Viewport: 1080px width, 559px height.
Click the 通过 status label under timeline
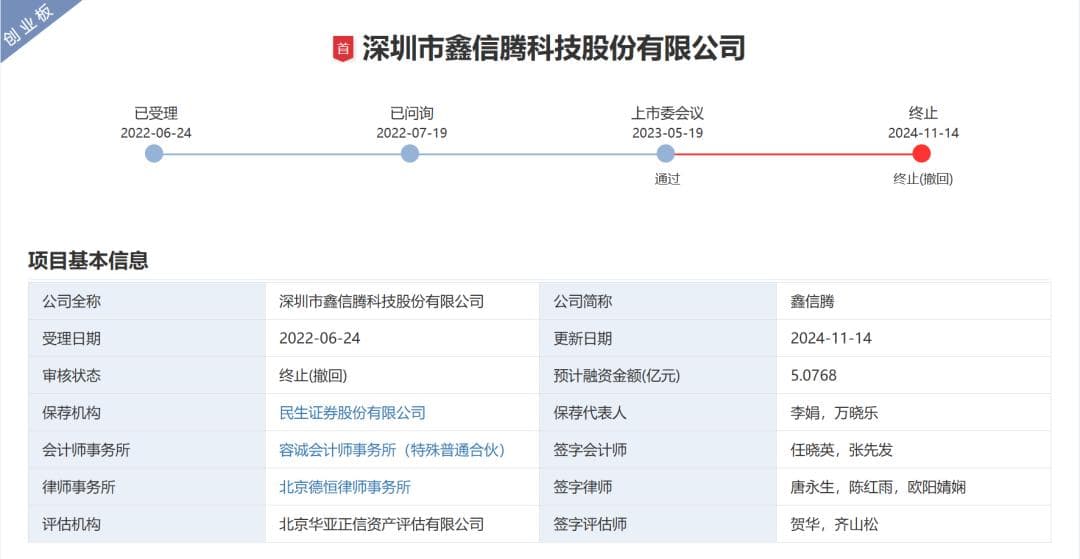(x=667, y=180)
